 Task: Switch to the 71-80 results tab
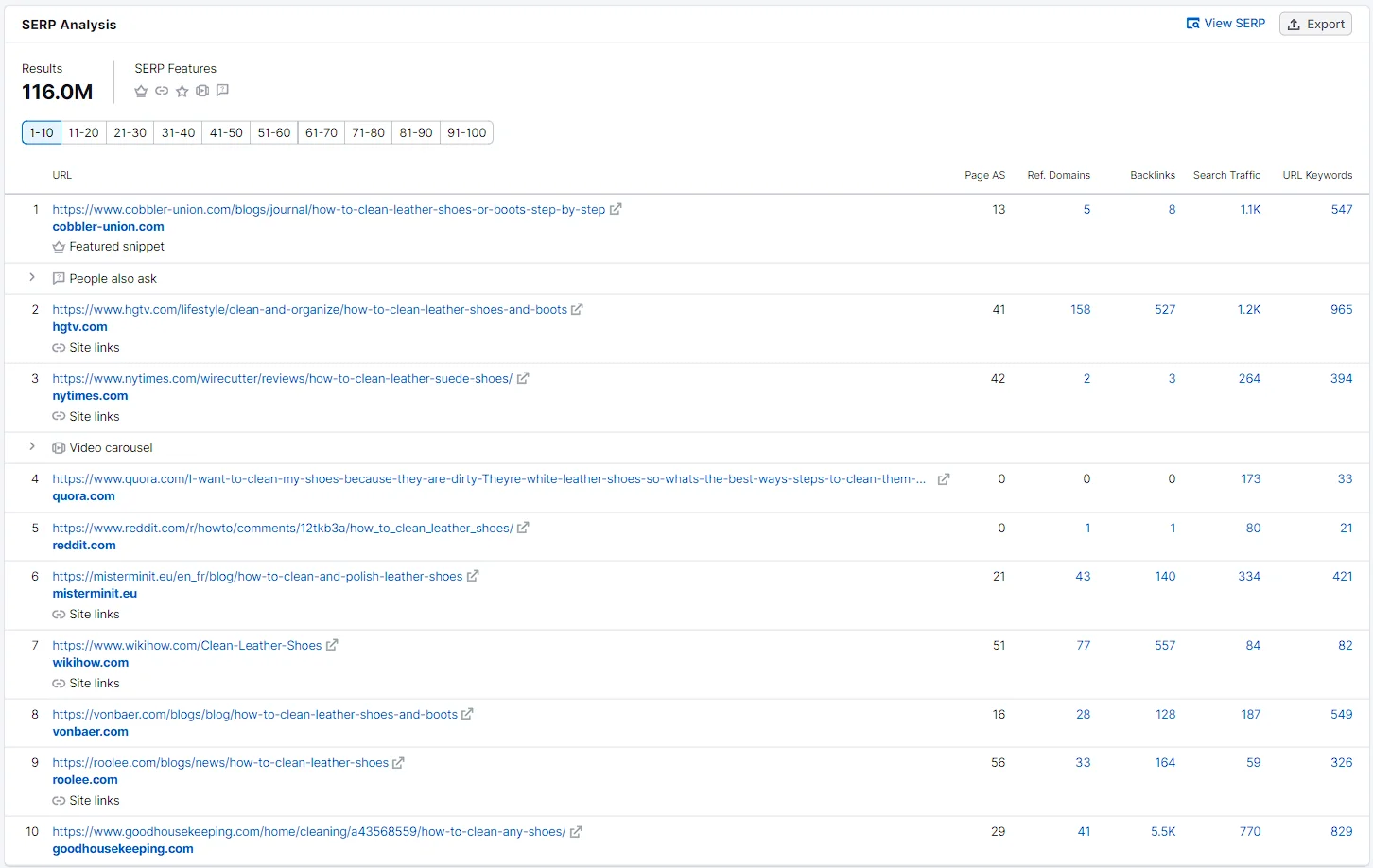[x=369, y=132]
